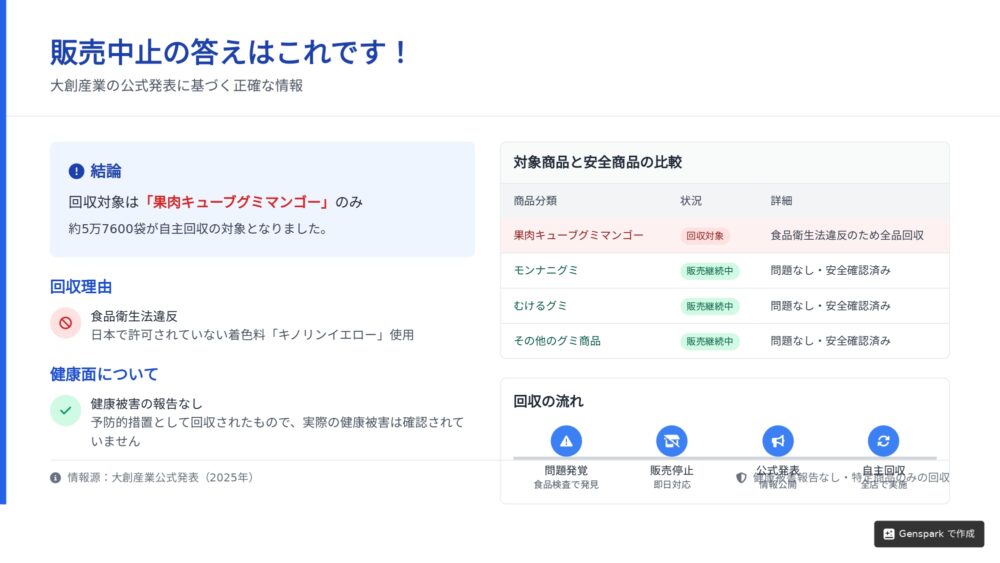Screen dimensions: 1000x563
Task: Click the その他のグミ商品 table cell
Action: pos(557,340)
